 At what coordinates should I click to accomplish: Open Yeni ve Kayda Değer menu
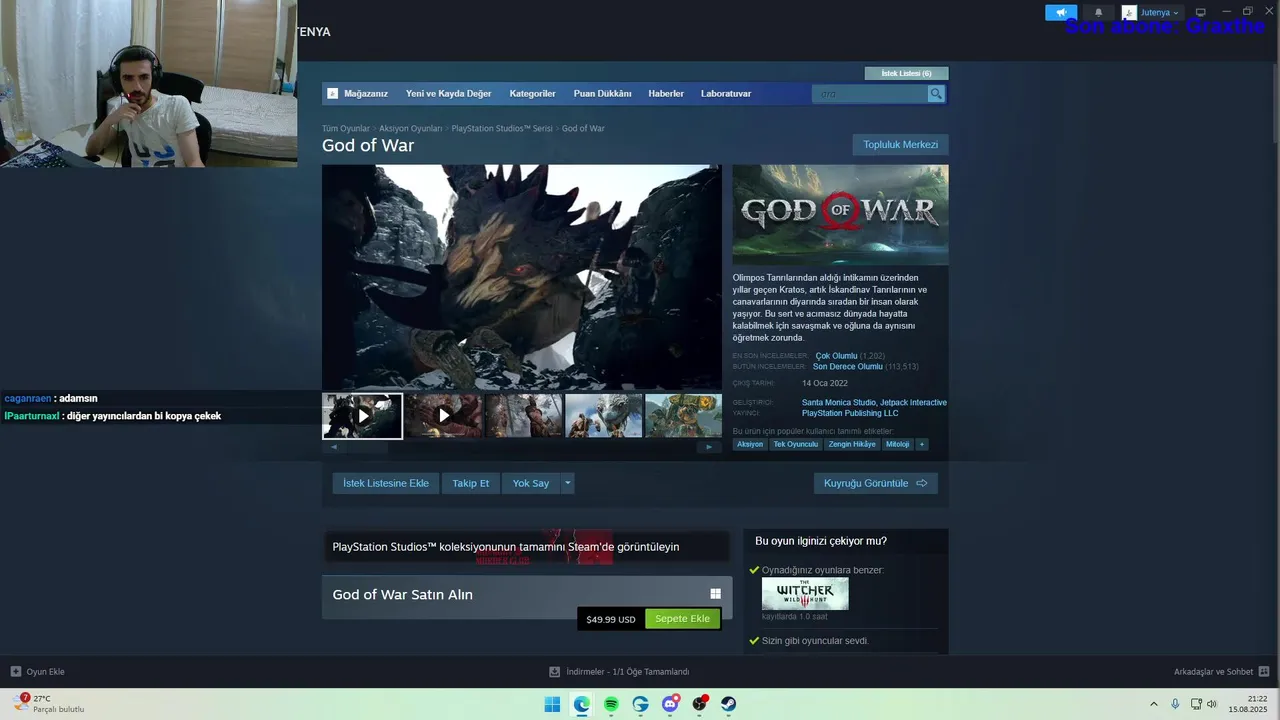(x=448, y=94)
